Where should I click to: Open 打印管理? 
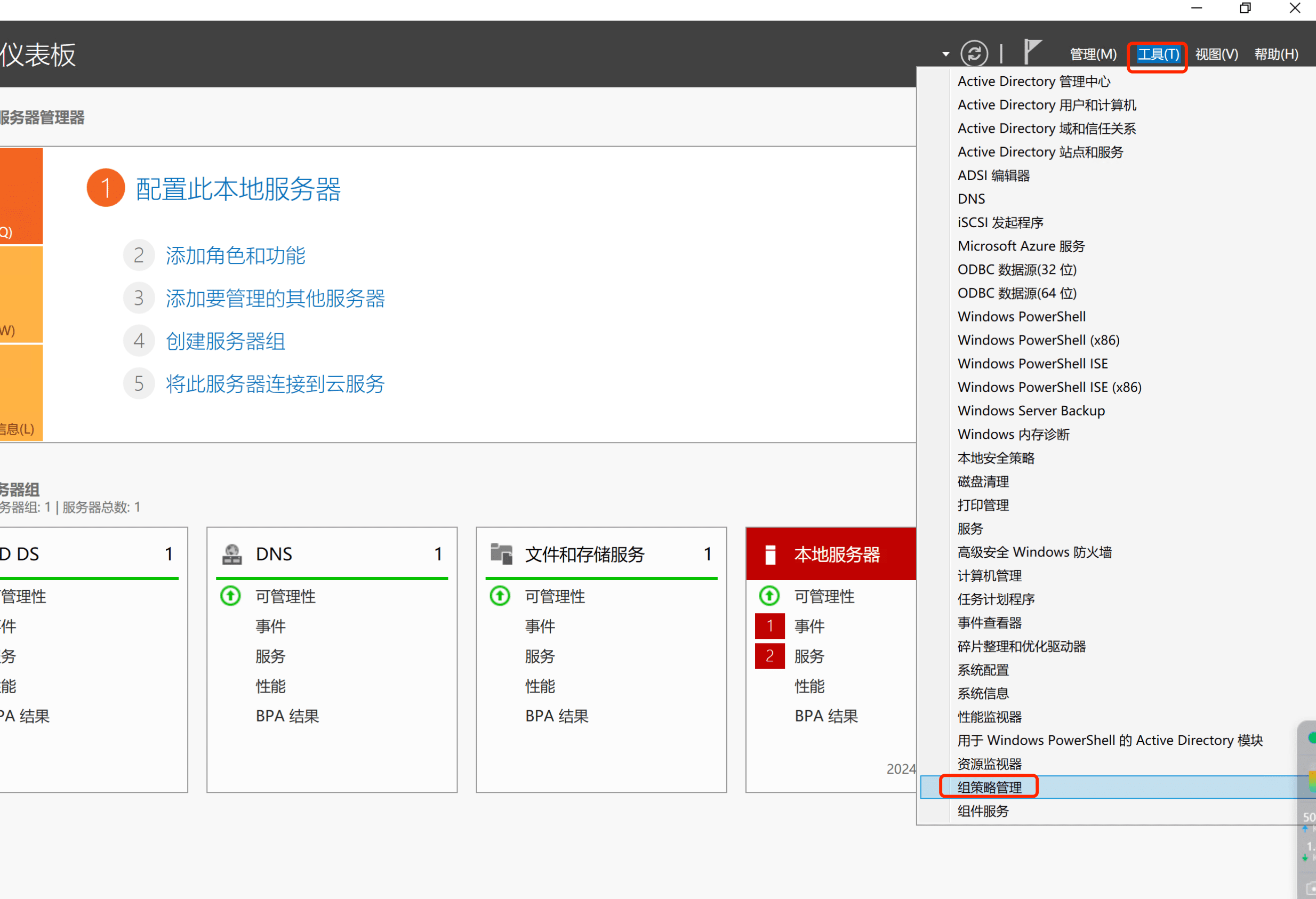coord(983,505)
